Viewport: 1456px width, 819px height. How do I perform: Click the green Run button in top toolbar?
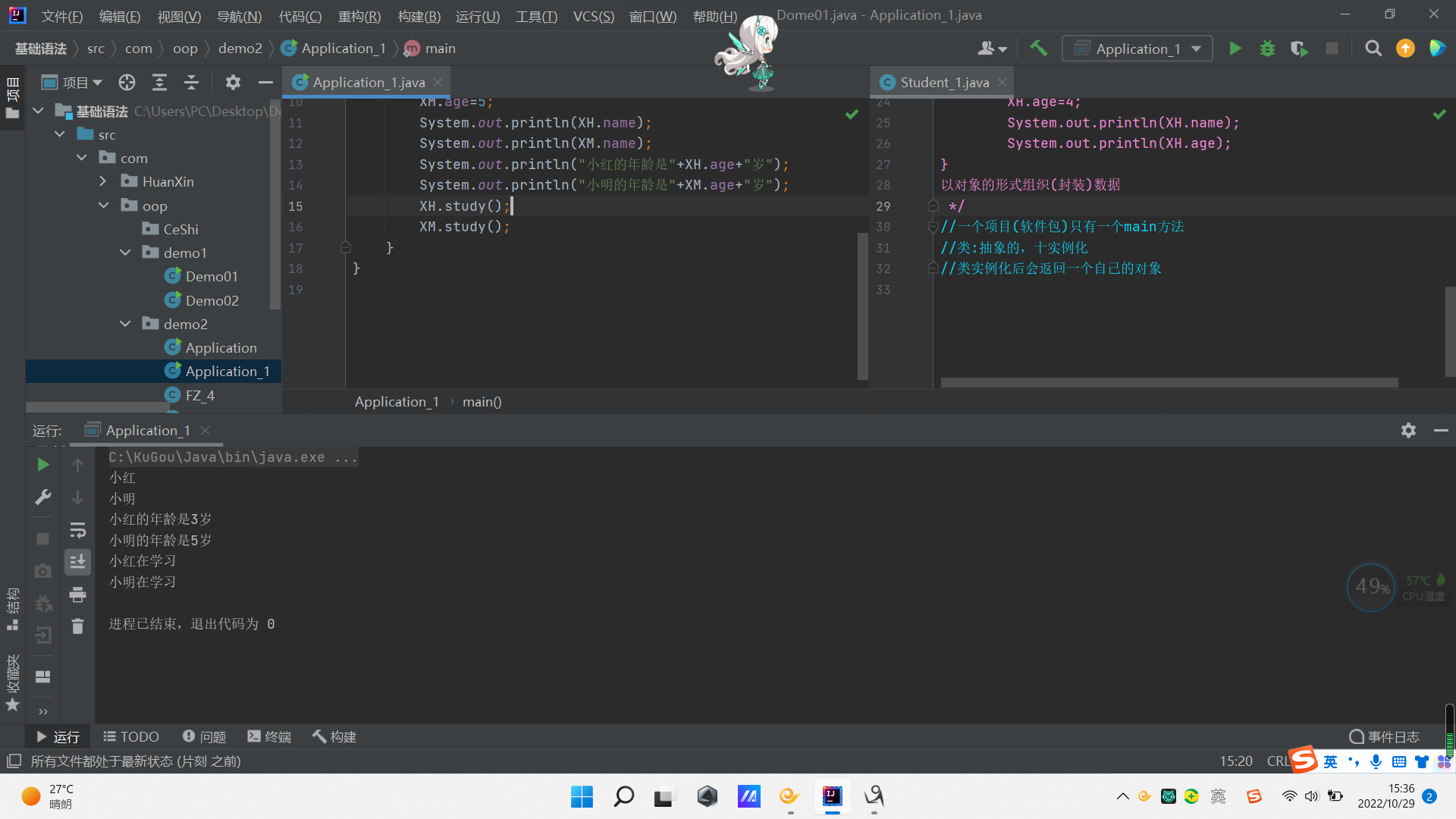point(1235,49)
